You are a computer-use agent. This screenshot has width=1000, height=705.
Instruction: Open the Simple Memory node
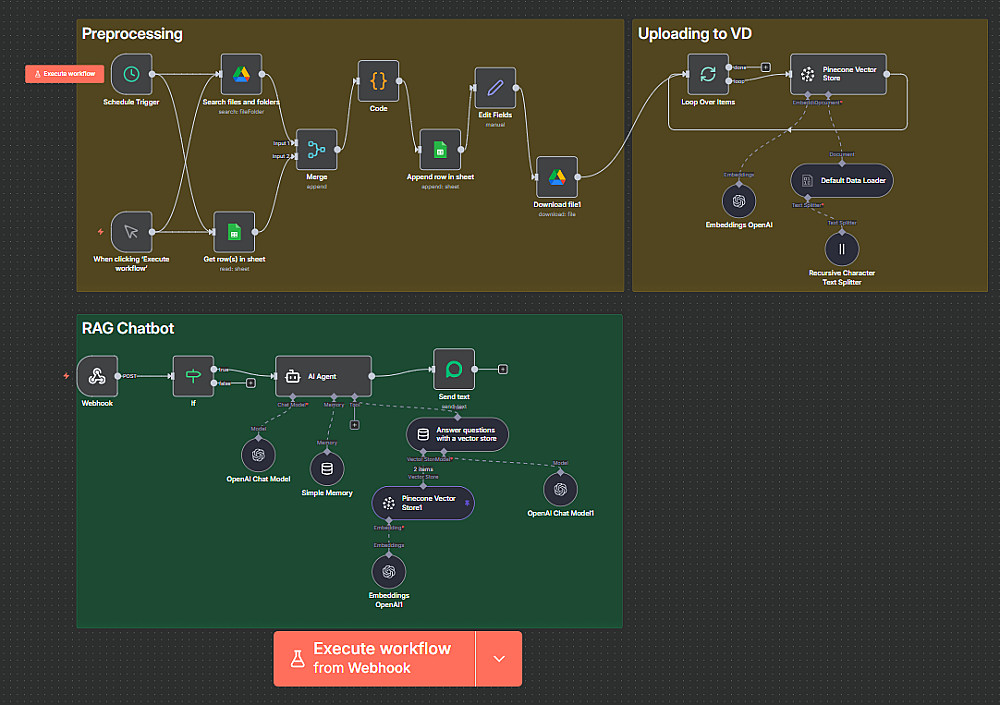point(327,468)
